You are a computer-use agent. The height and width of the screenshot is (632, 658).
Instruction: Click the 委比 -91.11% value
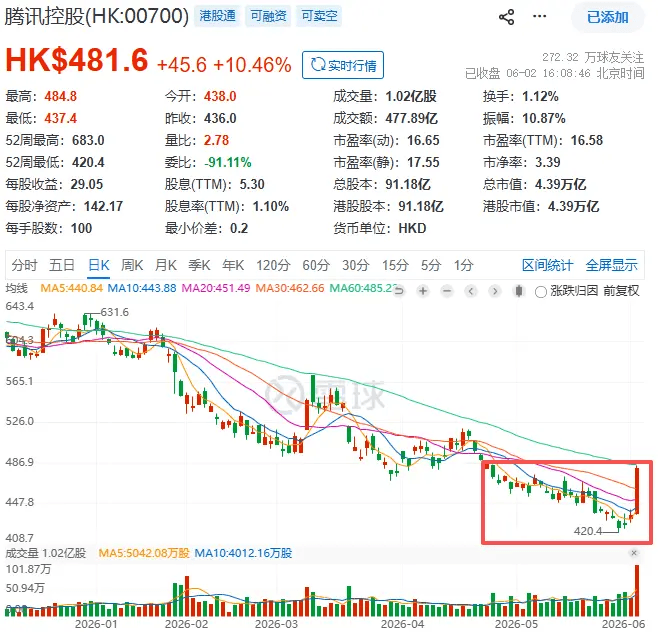click(228, 162)
